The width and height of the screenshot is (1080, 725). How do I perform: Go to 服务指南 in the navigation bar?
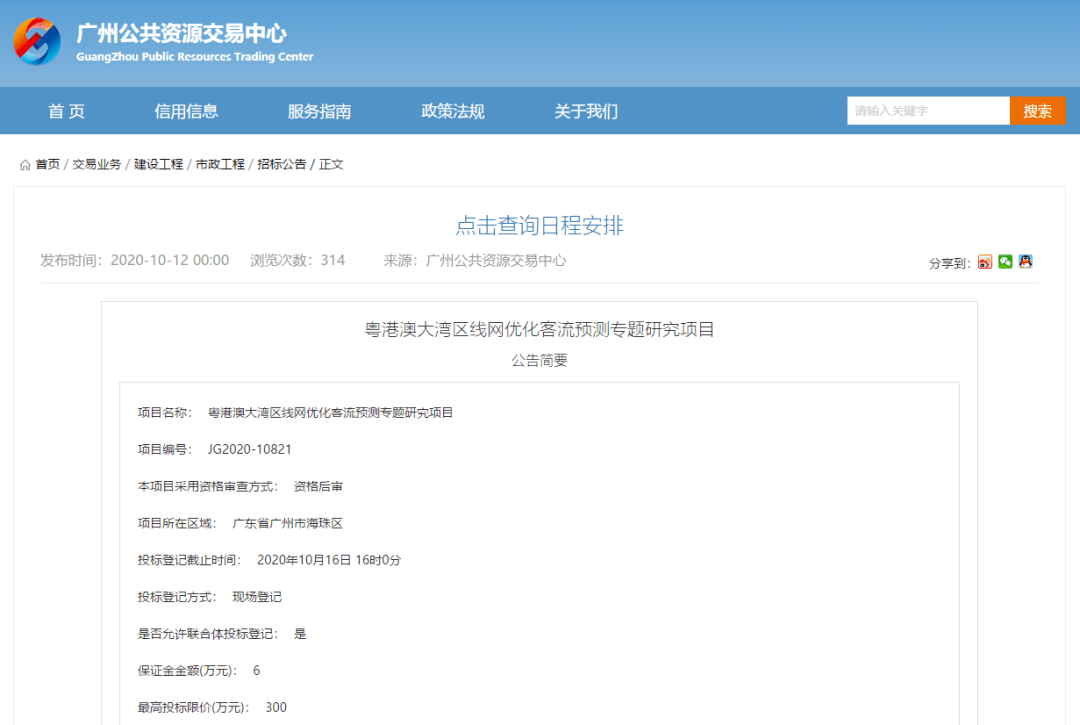[320, 111]
